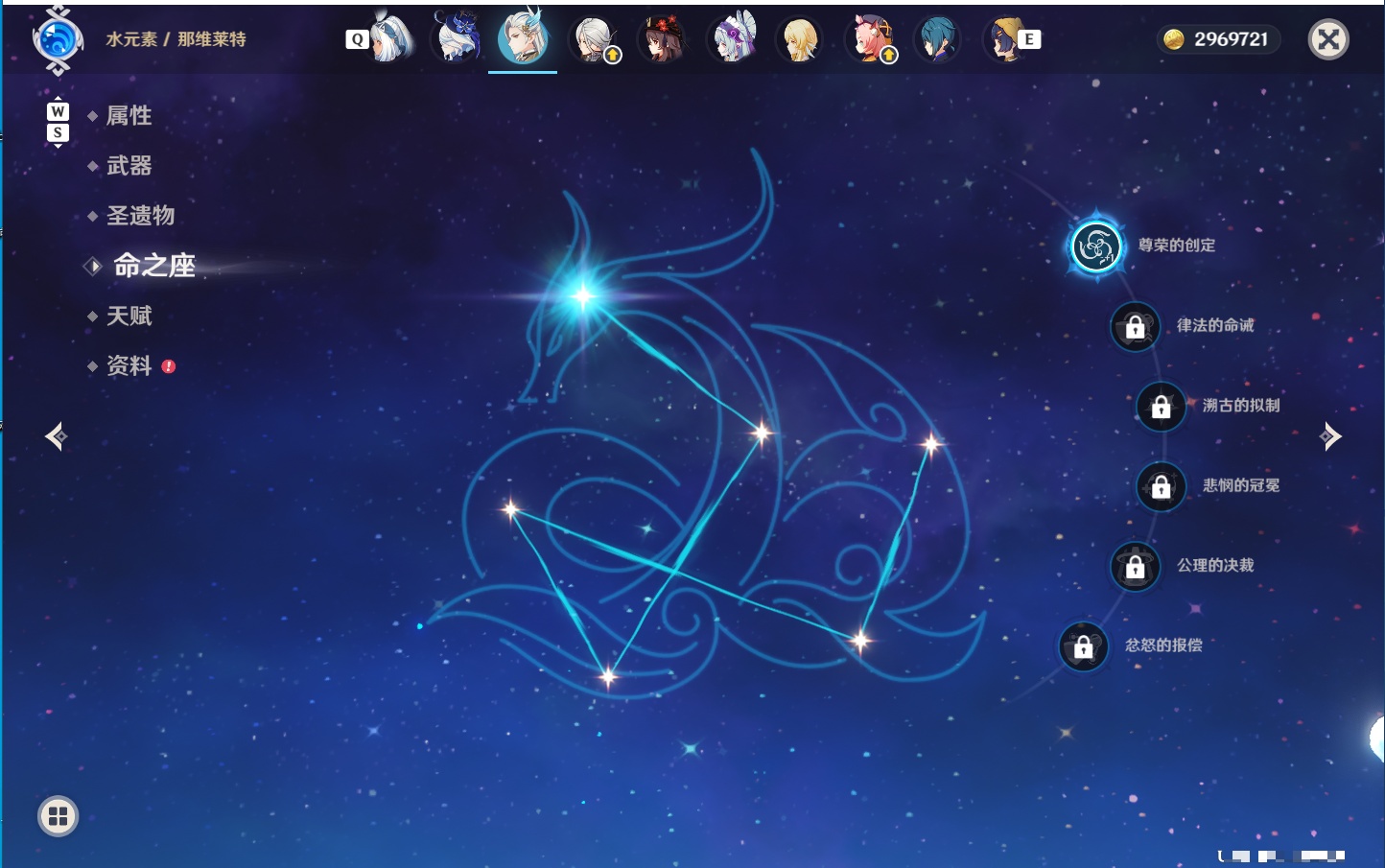Viewport: 1385px width, 868px height.
Task: Click the W key menu-up indicator
Action: tap(58, 112)
